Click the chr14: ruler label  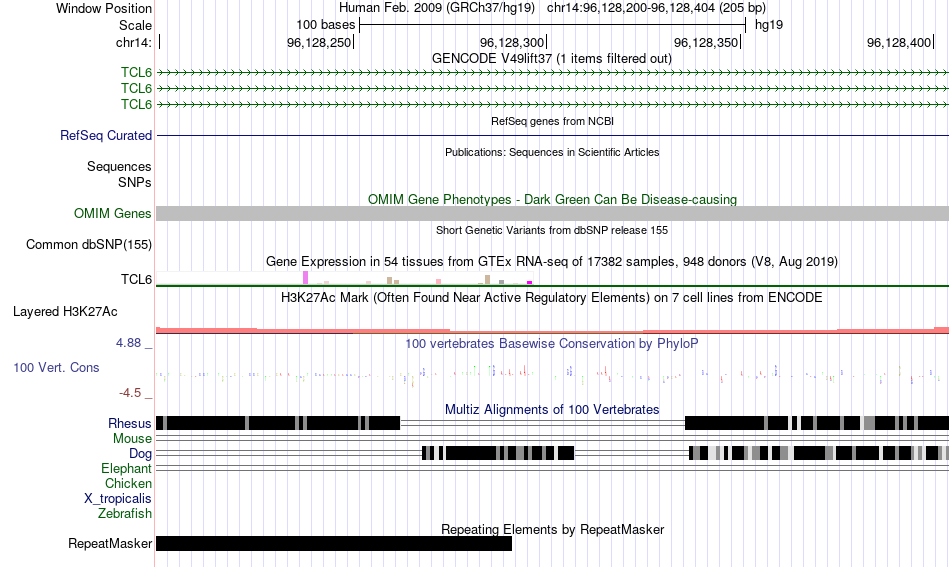pyautogui.click(x=133, y=42)
